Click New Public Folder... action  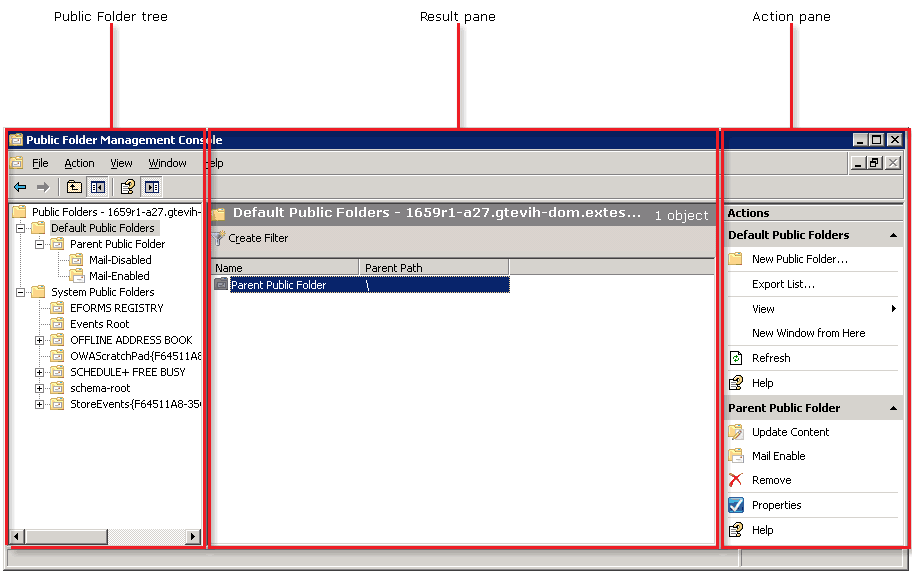pyautogui.click(x=800, y=259)
